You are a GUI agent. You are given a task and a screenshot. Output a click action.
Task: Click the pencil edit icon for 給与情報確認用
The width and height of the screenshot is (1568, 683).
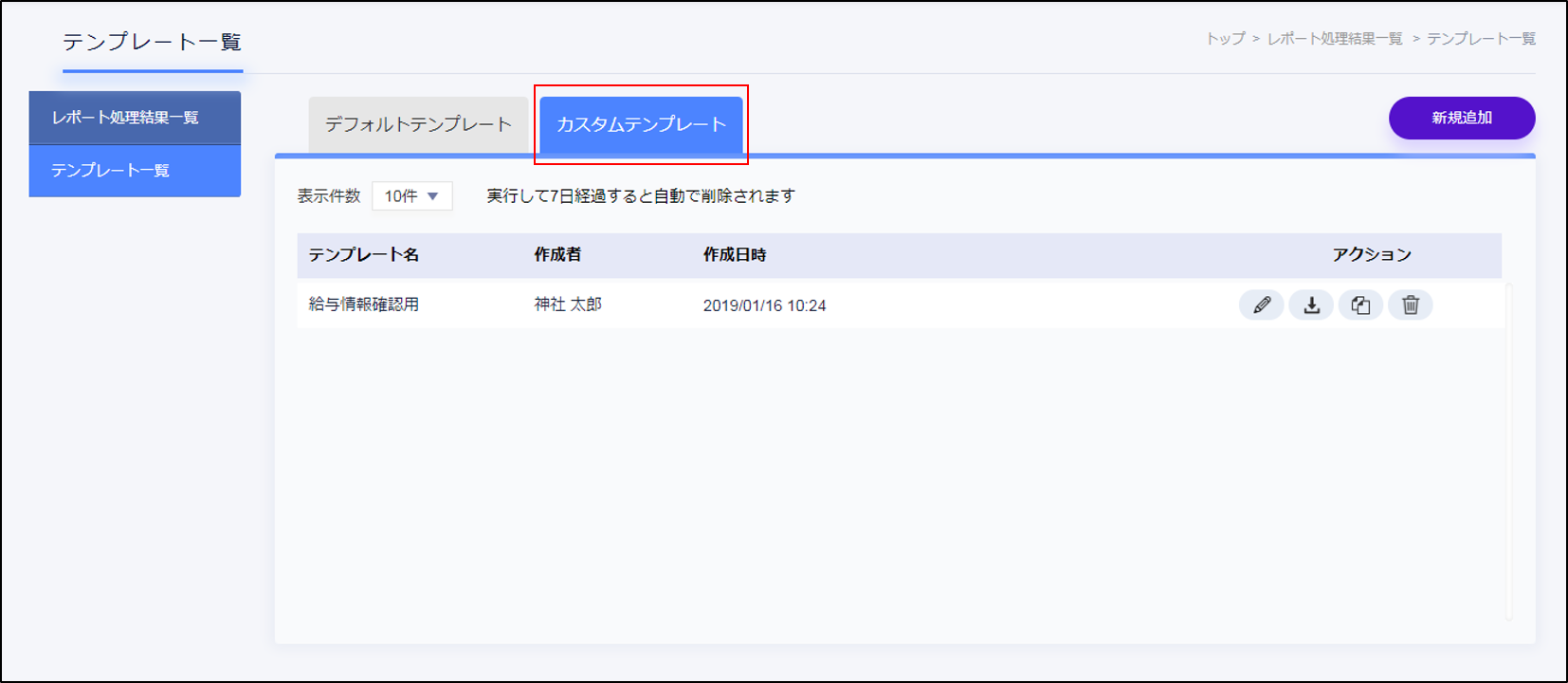point(1261,305)
